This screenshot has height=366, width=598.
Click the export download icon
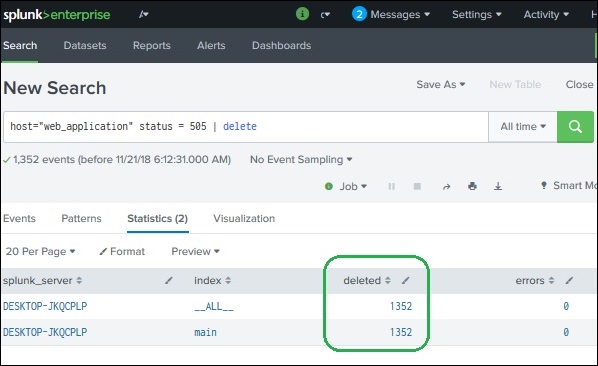tap(498, 186)
